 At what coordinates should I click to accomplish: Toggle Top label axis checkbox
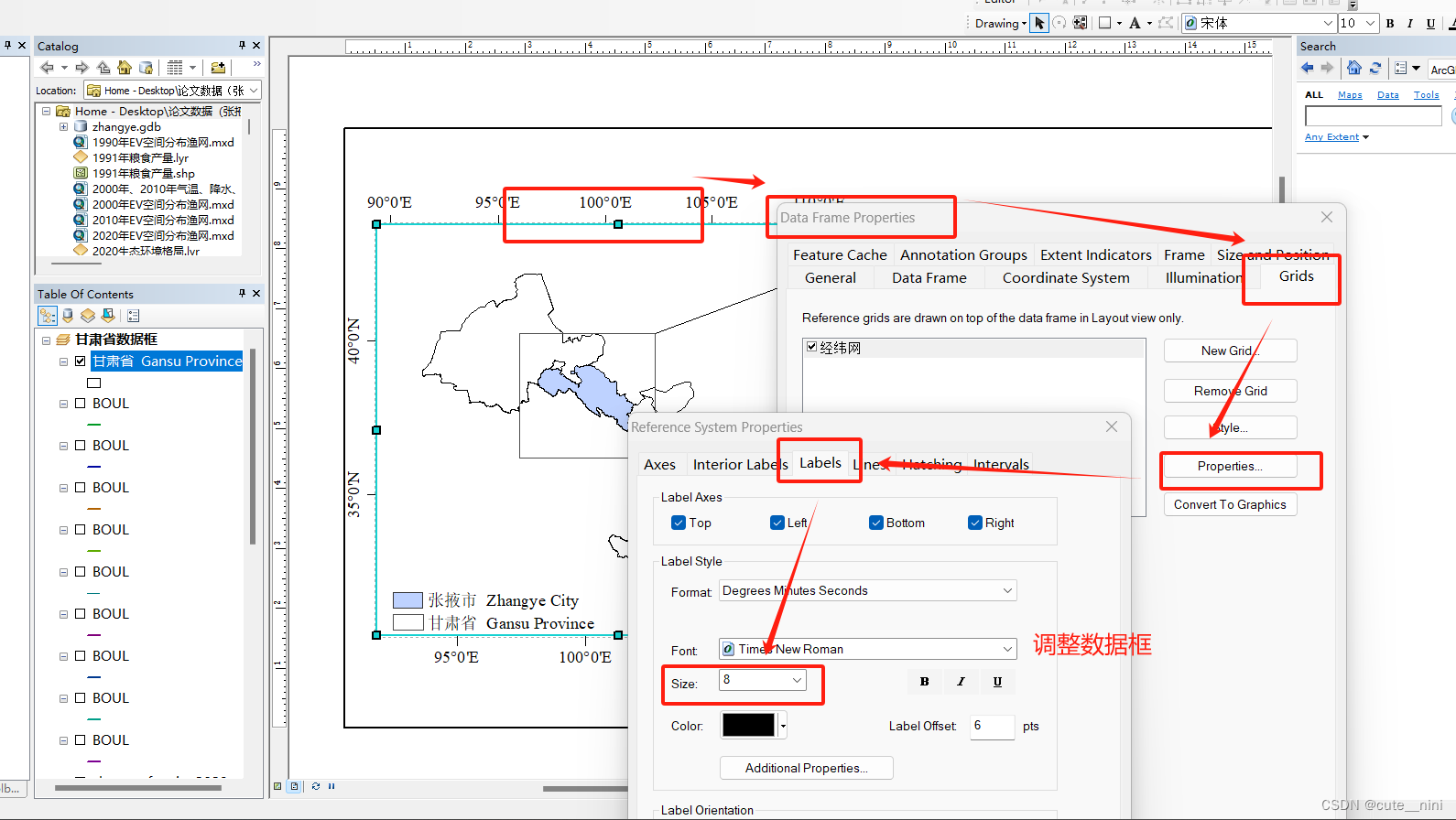click(679, 523)
